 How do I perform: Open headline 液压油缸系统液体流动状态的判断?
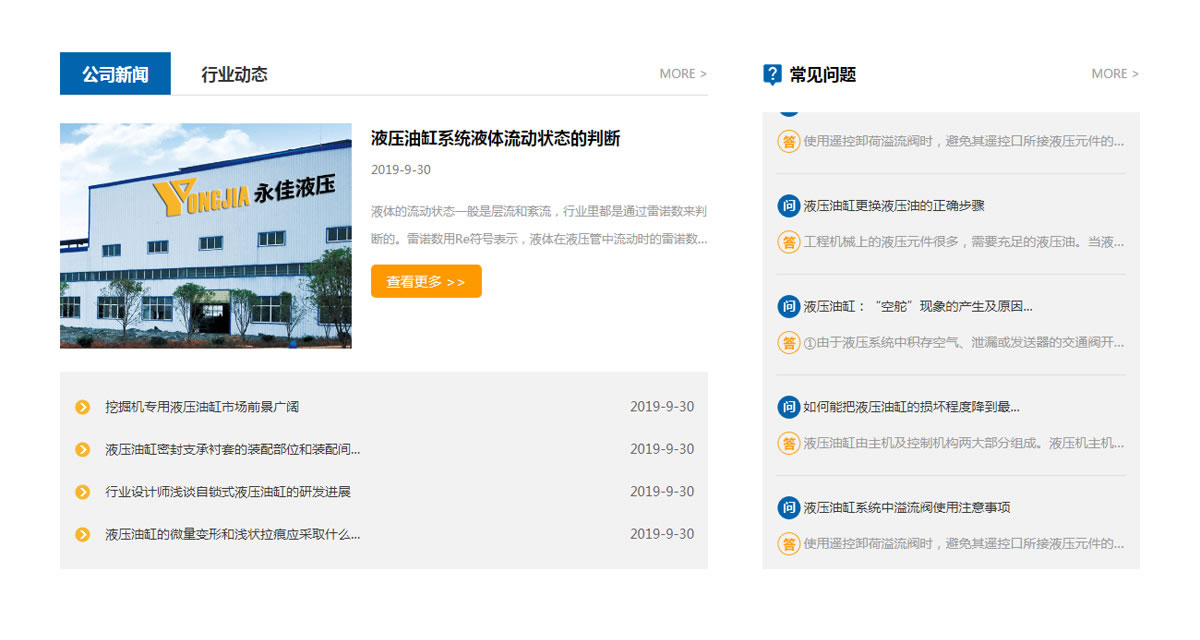pyautogui.click(x=496, y=138)
